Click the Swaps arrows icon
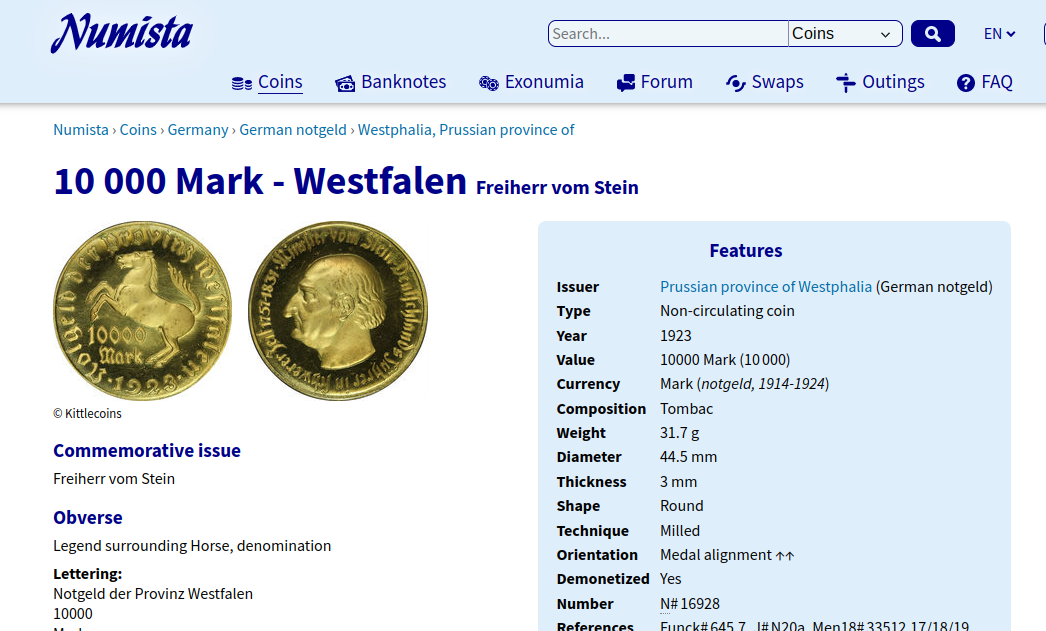The width and height of the screenshot is (1046, 631). click(736, 83)
